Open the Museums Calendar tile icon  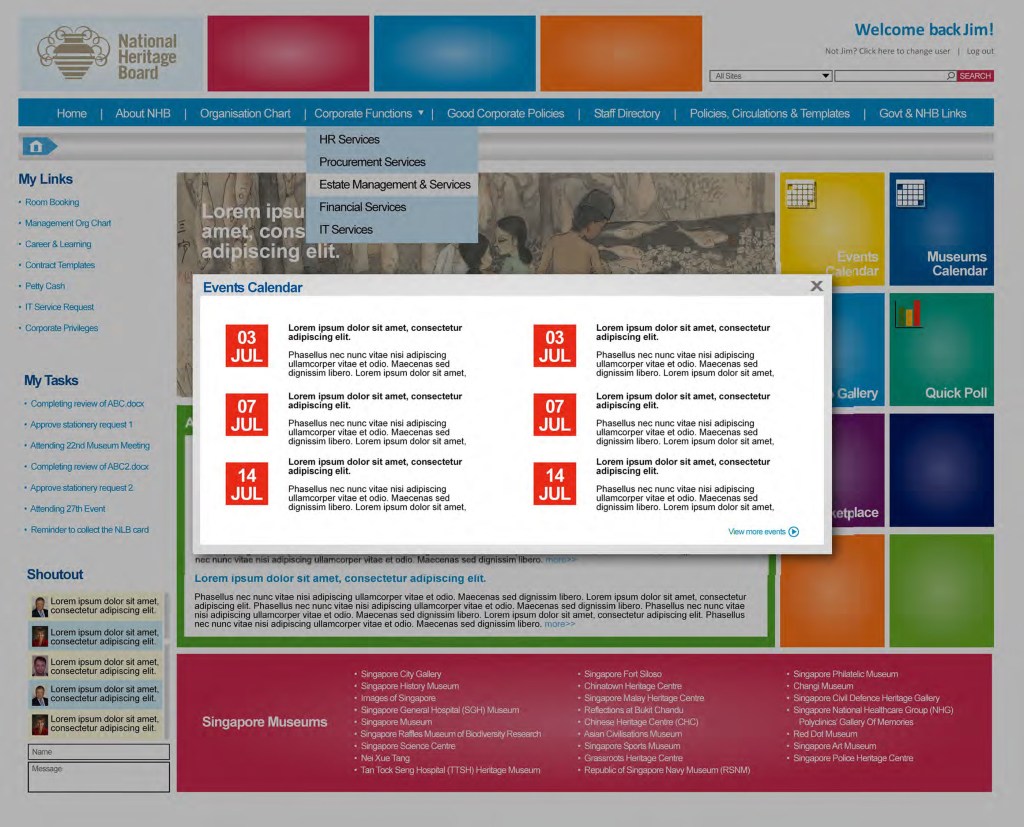909,193
